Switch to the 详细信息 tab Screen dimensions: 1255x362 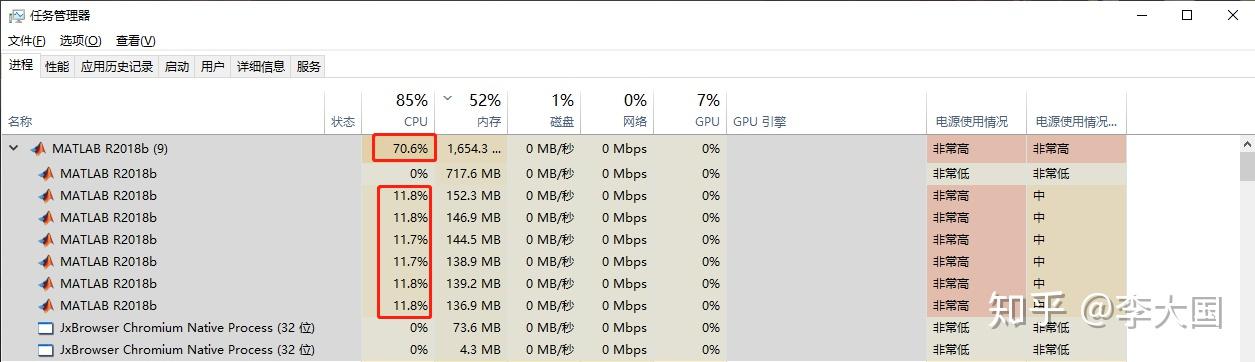click(261, 66)
